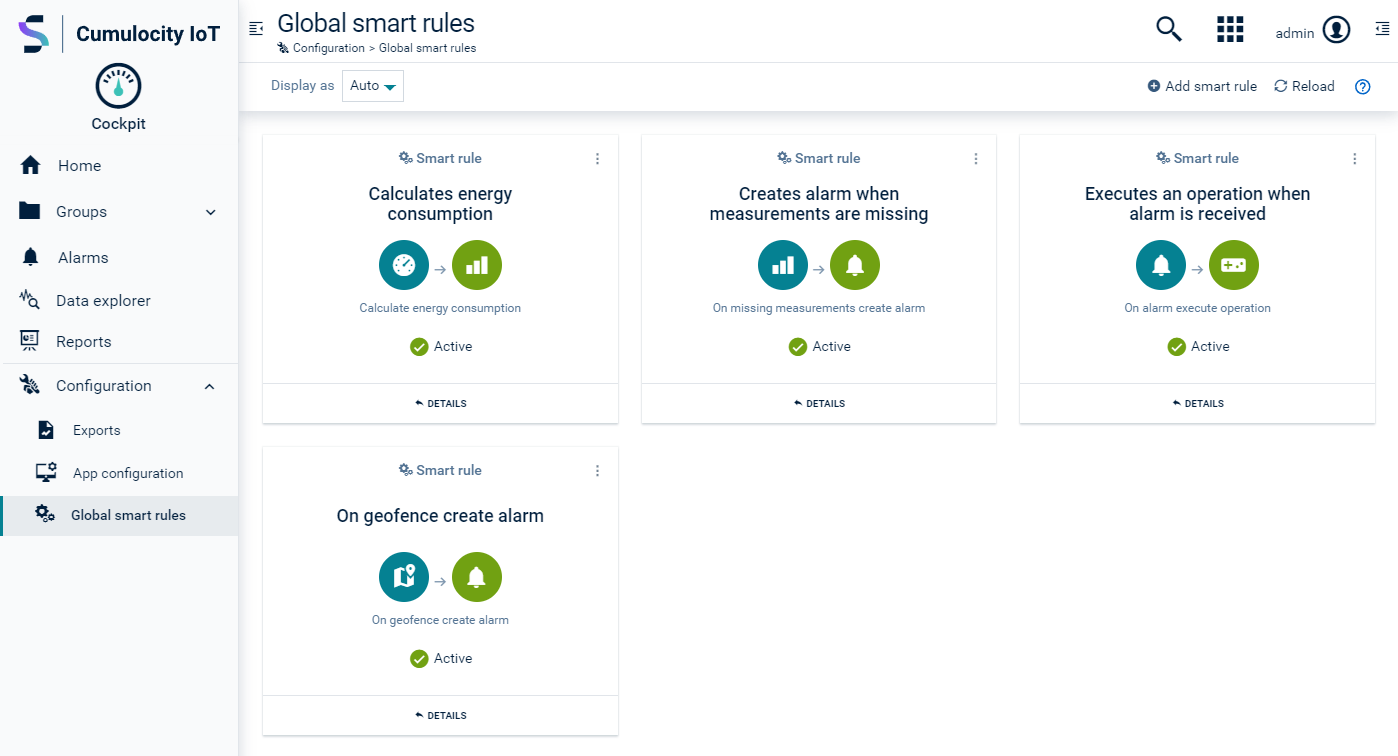1398x756 pixels.
Task: Open options menu on missing measurements card
Action: coord(976,159)
